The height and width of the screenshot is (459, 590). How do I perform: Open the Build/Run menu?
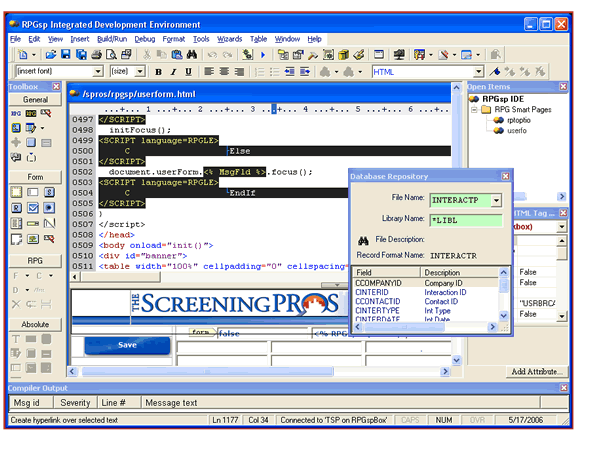[x=112, y=39]
